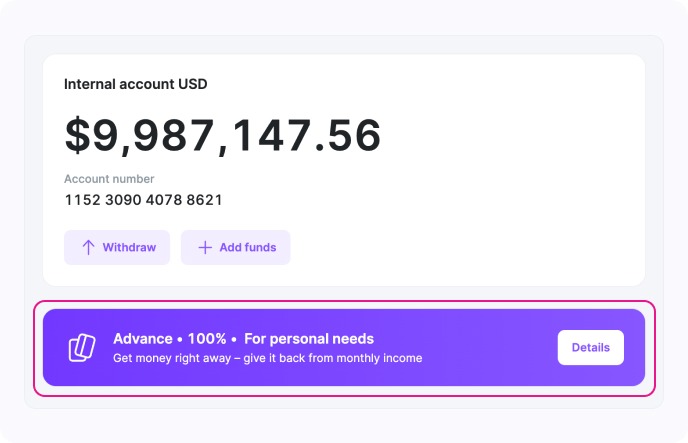The image size is (688, 443).
Task: Click first account number group 1152
Action: [x=81, y=200]
